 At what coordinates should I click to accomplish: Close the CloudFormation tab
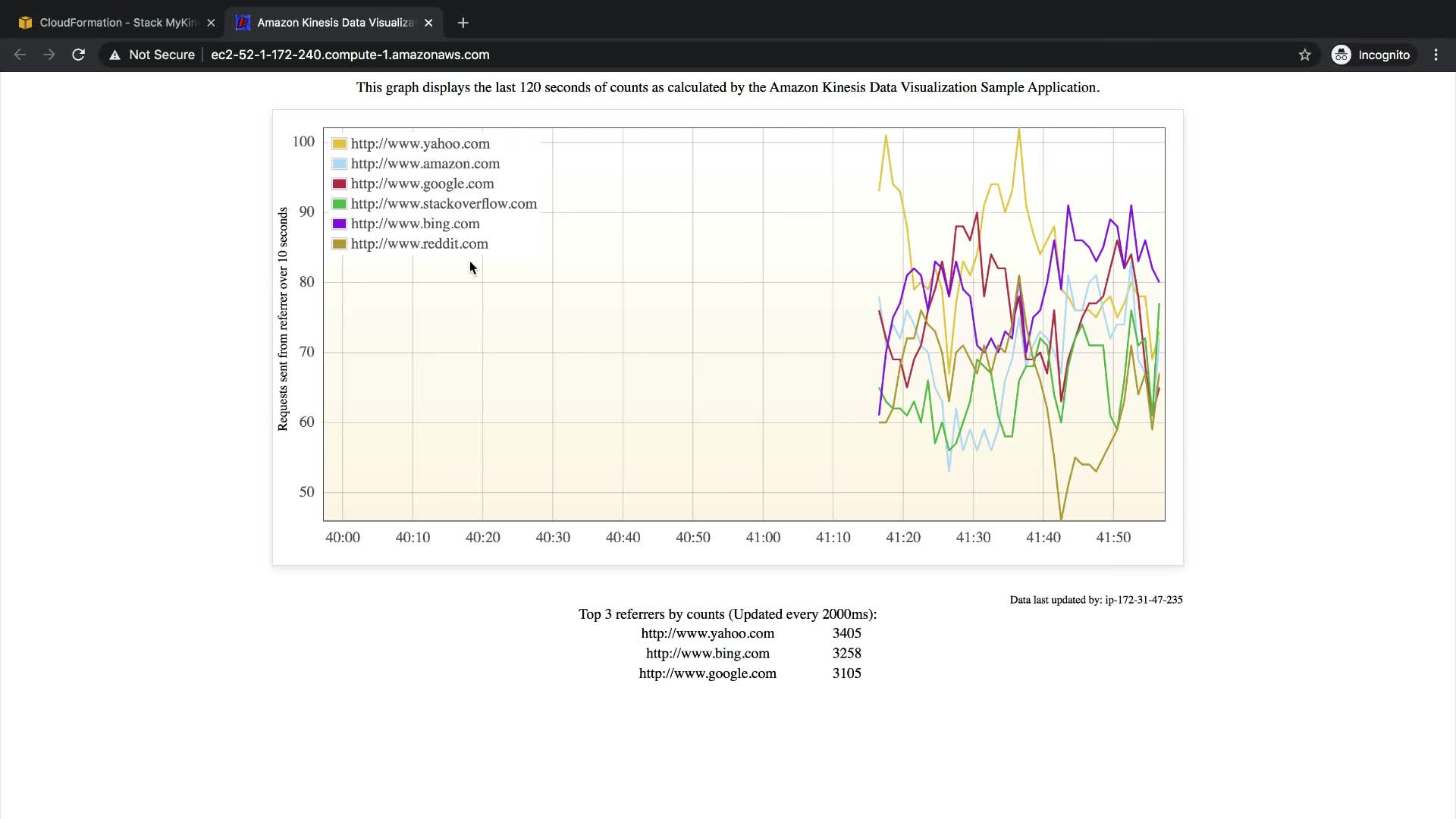pos(211,23)
